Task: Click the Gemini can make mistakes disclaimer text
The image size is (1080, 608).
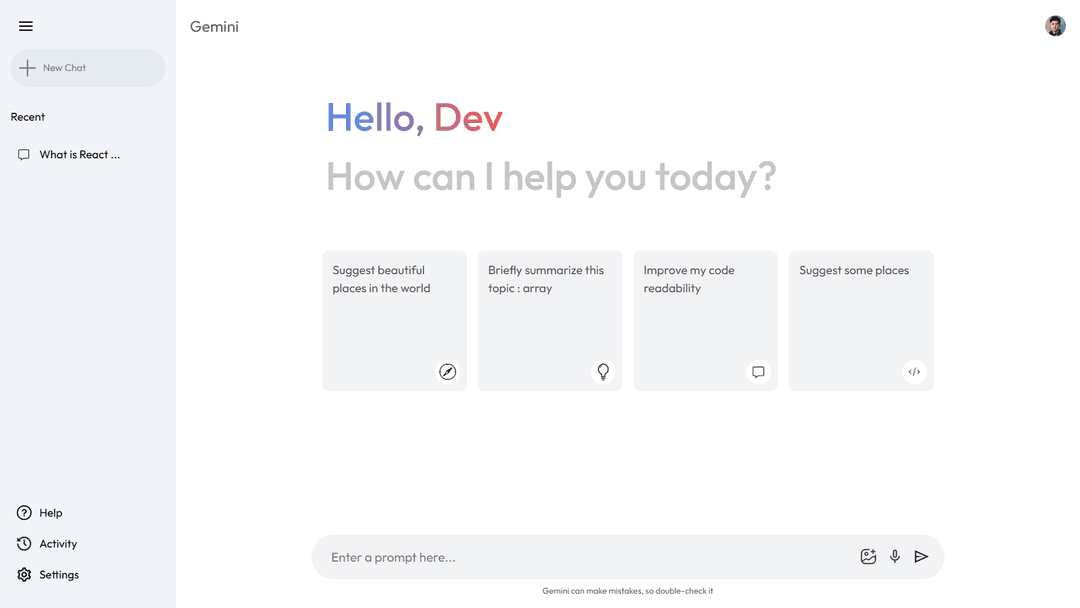Action: pyautogui.click(x=627, y=591)
